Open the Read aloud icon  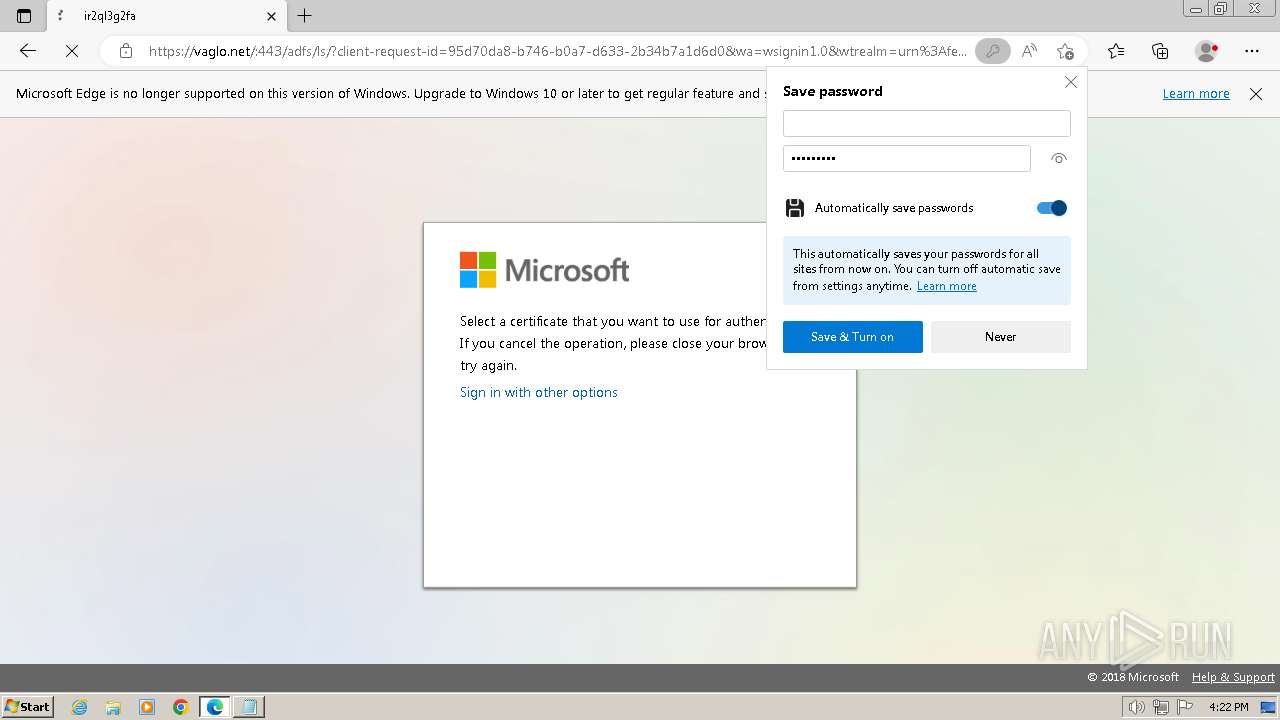[x=1029, y=51]
